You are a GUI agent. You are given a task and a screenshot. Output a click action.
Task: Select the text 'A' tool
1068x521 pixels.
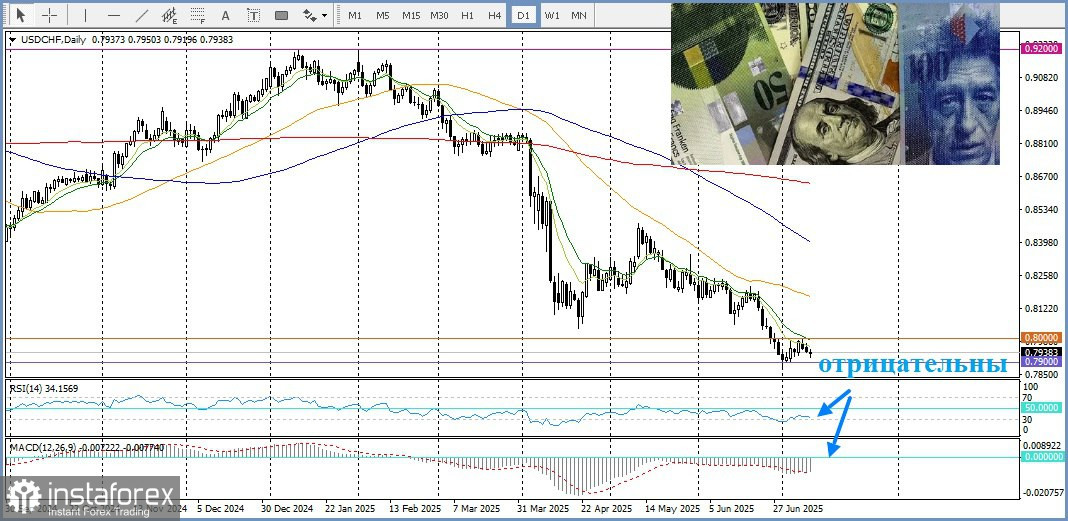[x=225, y=14]
